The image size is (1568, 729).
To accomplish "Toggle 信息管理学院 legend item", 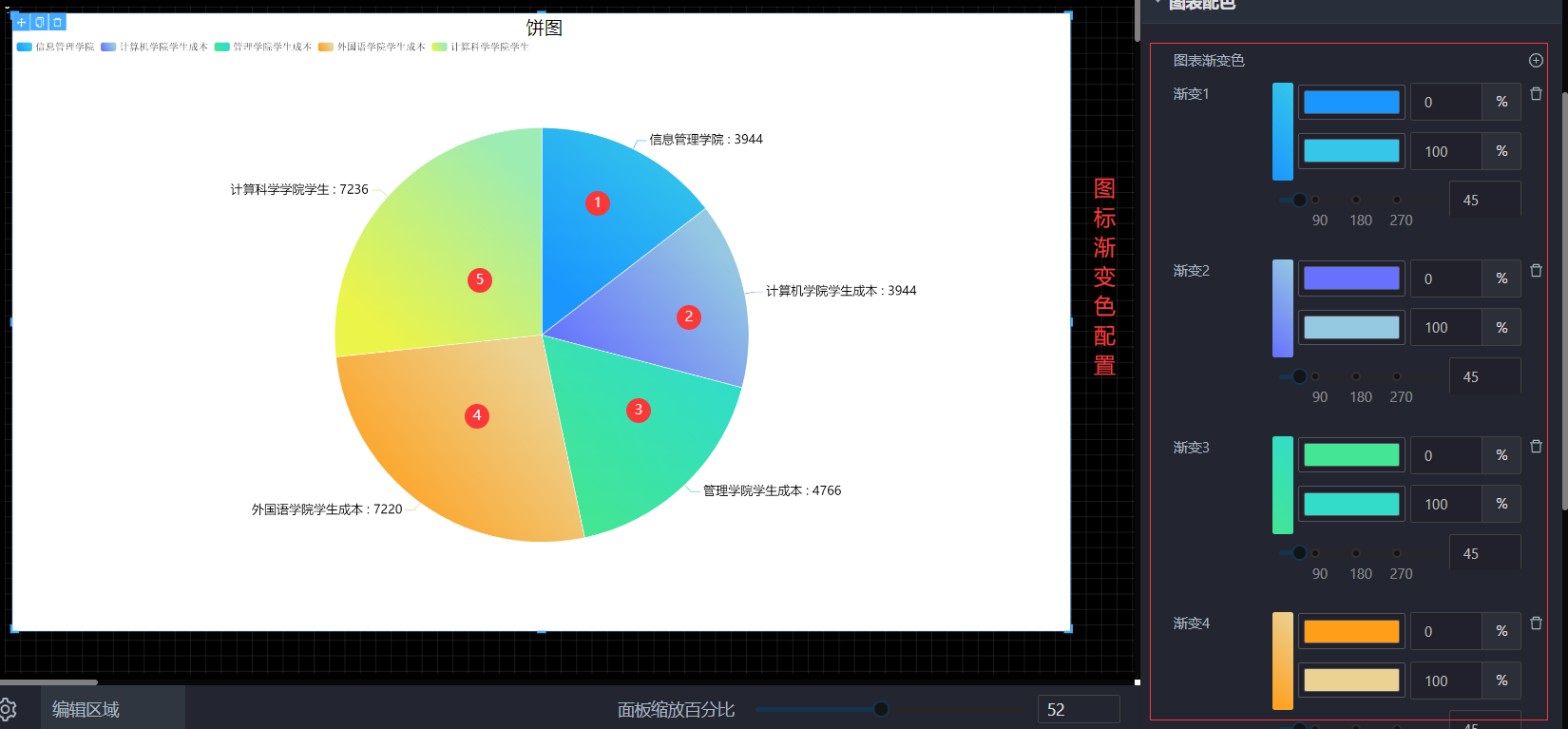I will (x=56, y=47).
